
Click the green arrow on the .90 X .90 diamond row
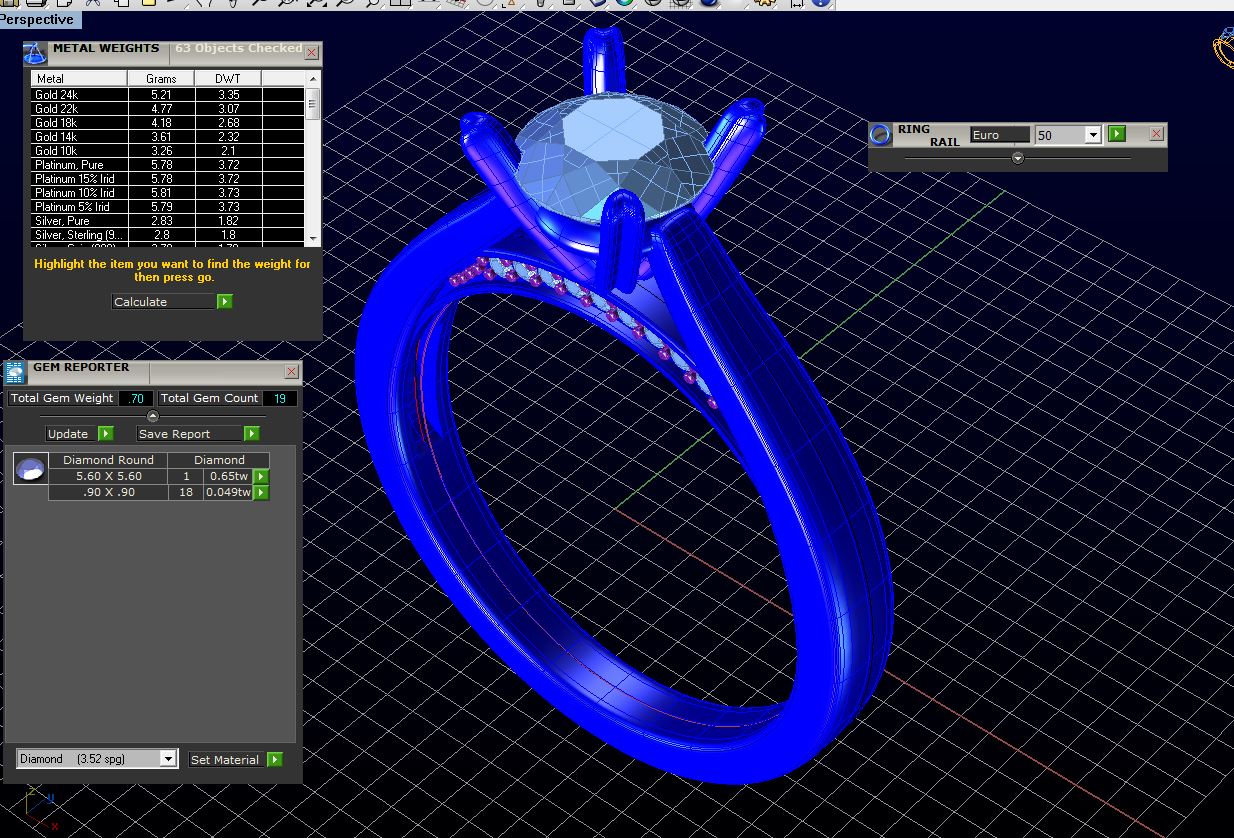point(261,492)
